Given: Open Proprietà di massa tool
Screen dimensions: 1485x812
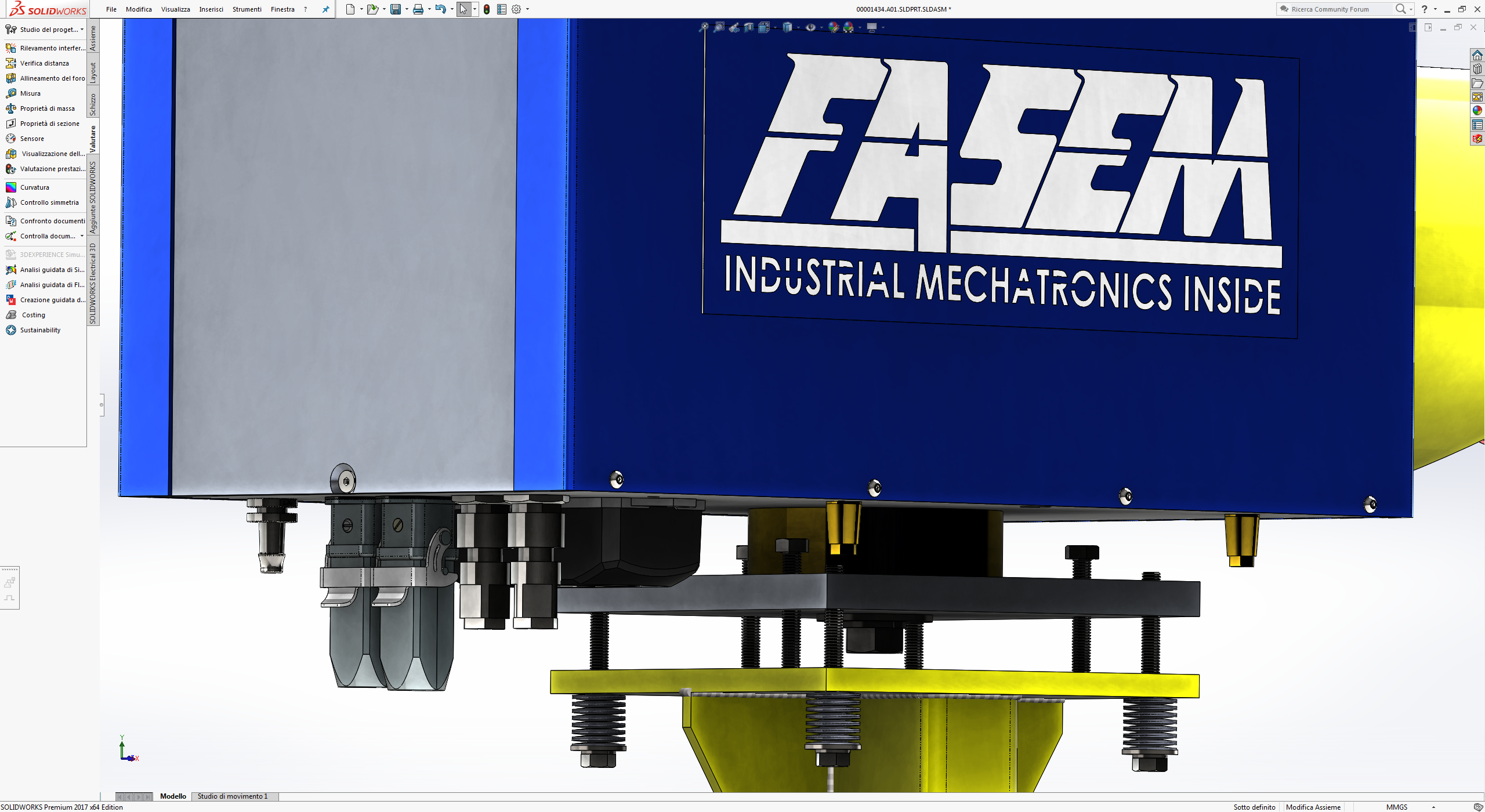Looking at the screenshot, I should coord(40,108).
